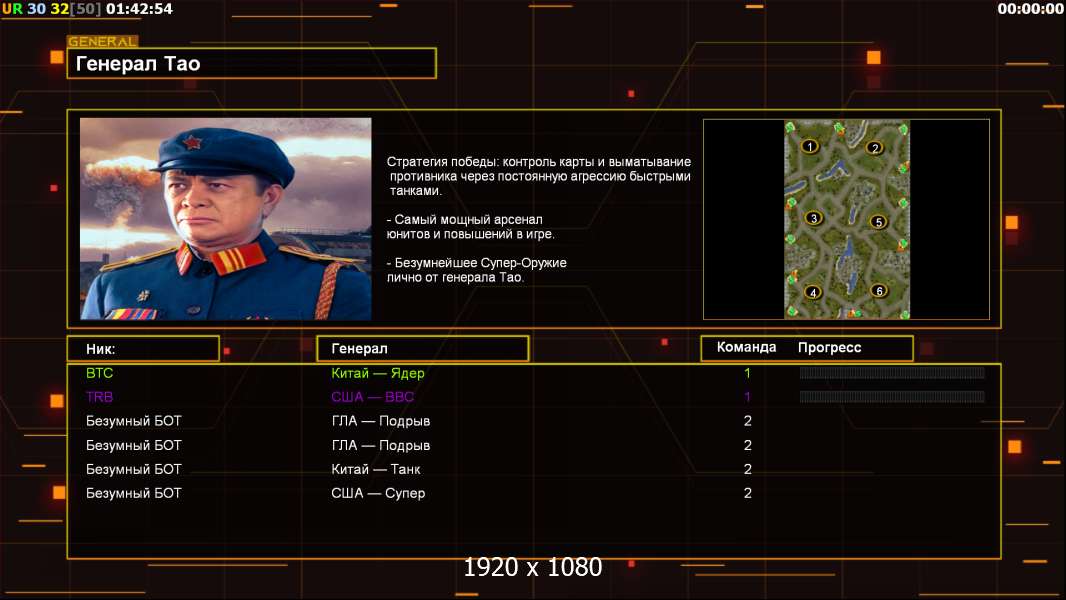This screenshot has height=600, width=1066.
Task: Click the 01:42:54 clock at top left
Action: [139, 9]
